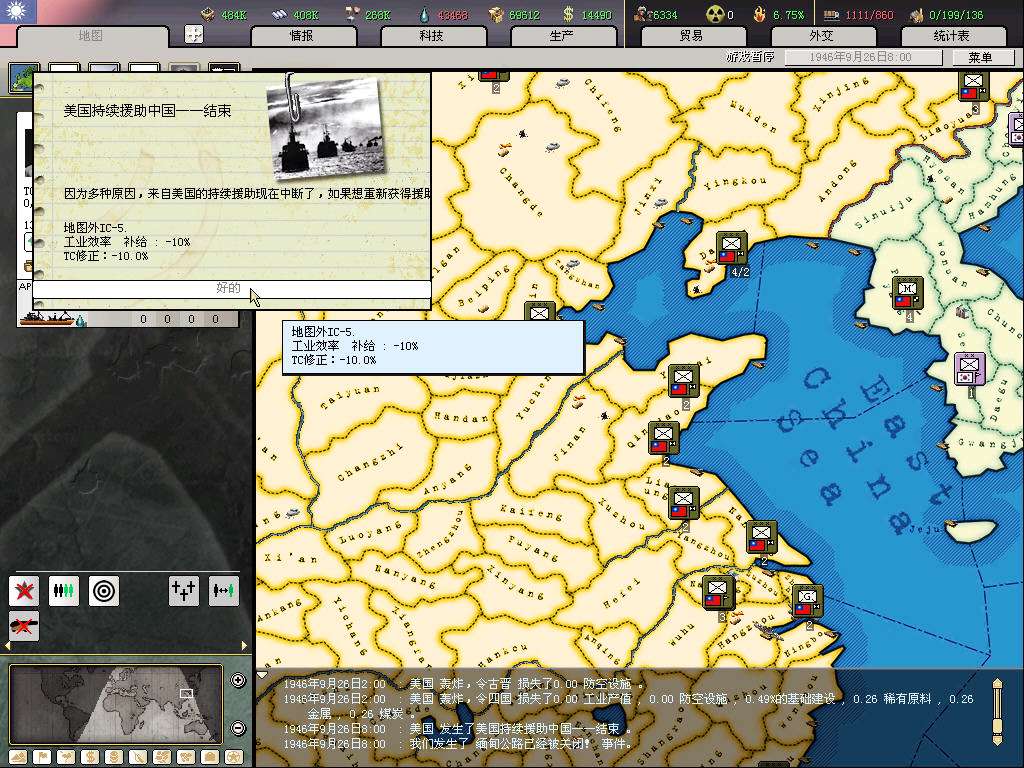Click the crosshair icon beside the 地图 tab

tap(194, 34)
